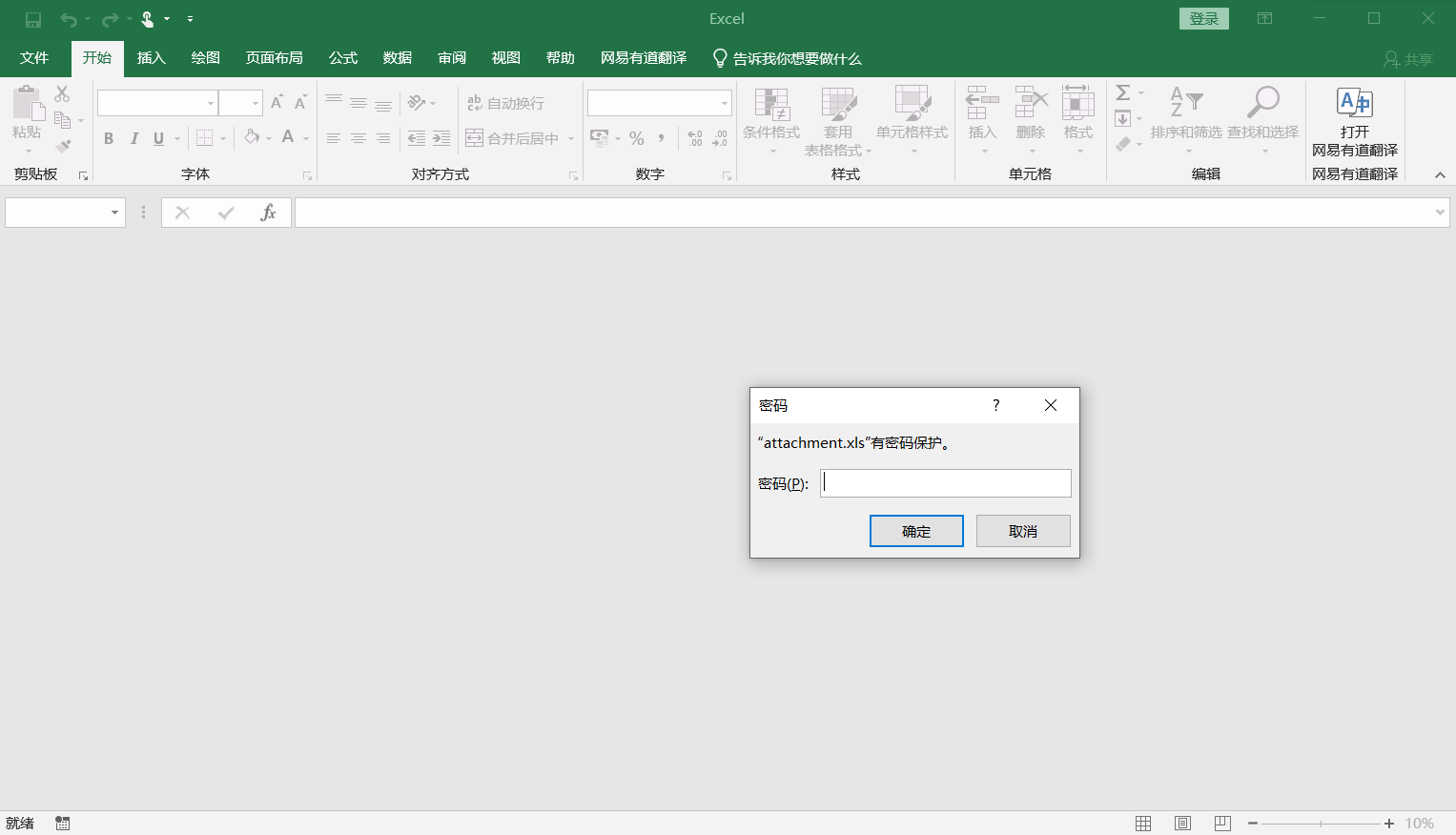Open Cell Styles (单元格样式)
The image size is (1456, 835).
[913, 121]
